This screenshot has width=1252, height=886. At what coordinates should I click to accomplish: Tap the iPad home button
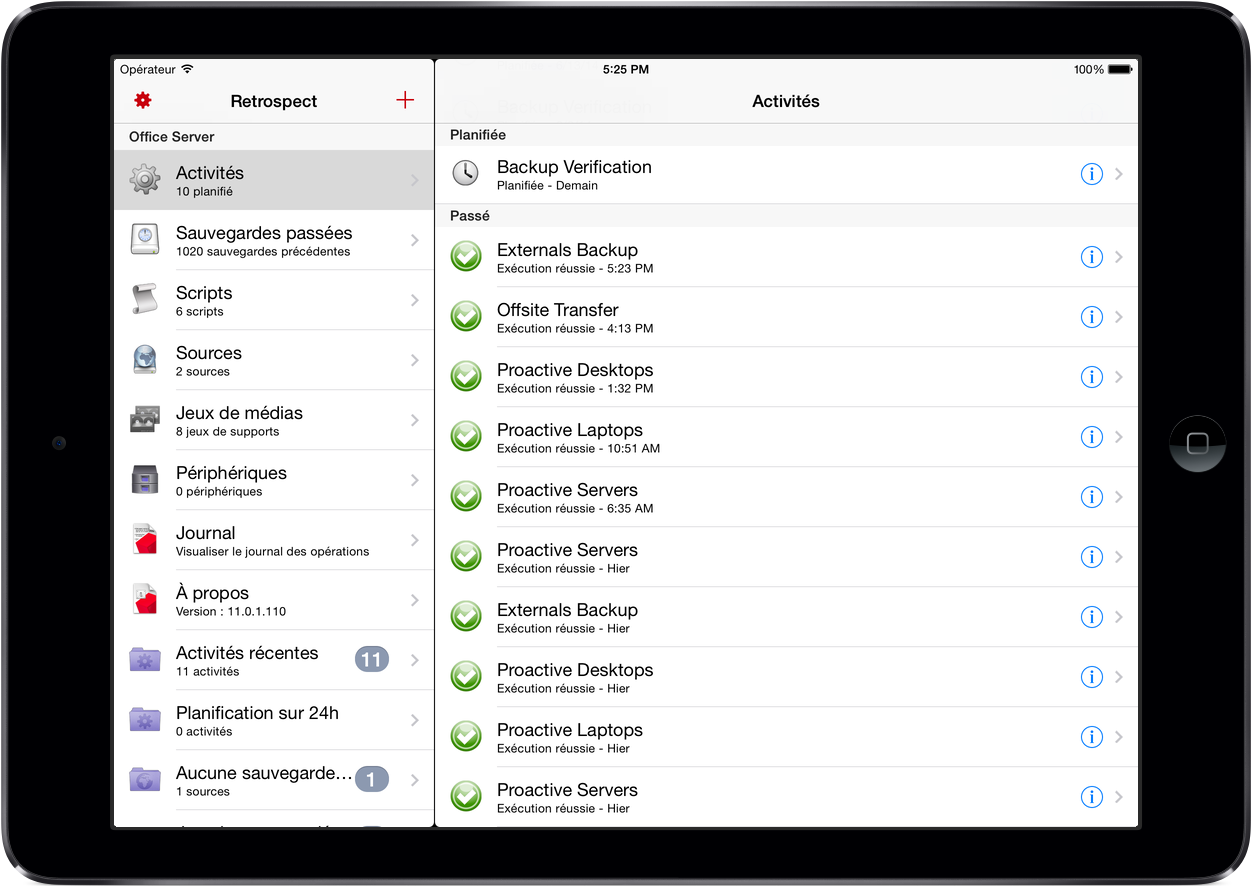(x=1198, y=443)
